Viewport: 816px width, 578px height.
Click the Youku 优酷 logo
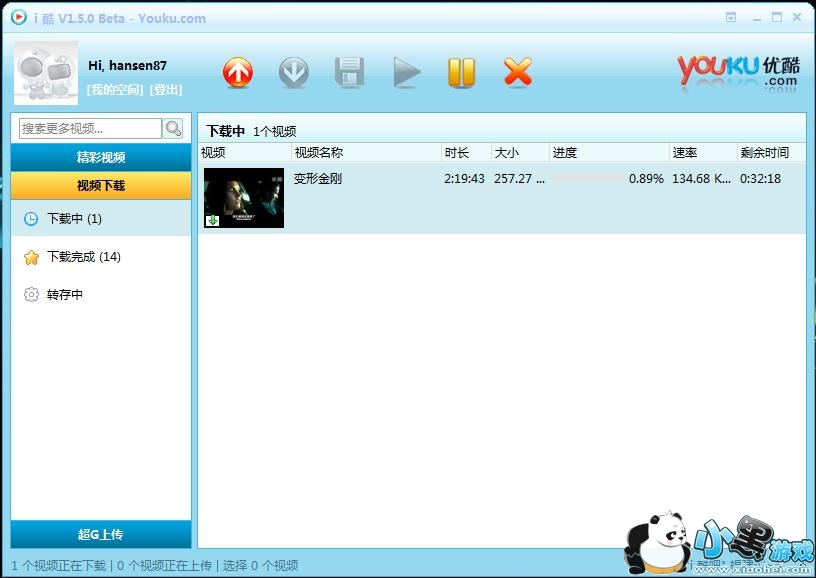pyautogui.click(x=738, y=73)
